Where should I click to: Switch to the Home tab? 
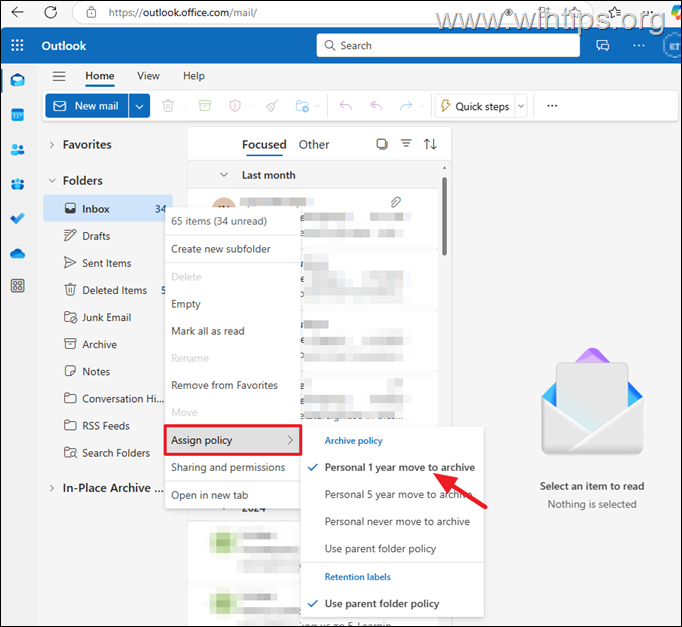pos(100,76)
